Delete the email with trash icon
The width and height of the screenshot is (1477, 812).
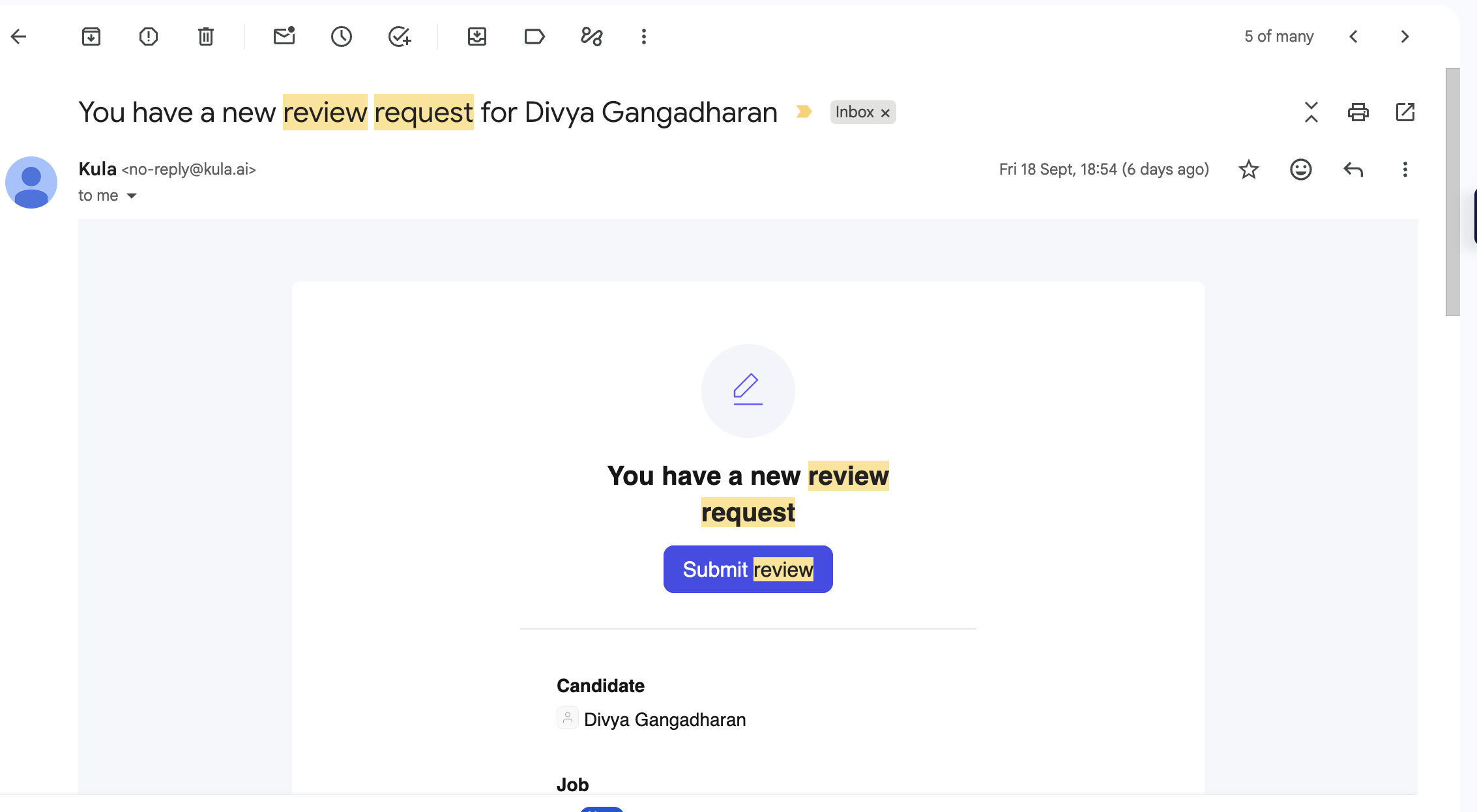[x=206, y=36]
